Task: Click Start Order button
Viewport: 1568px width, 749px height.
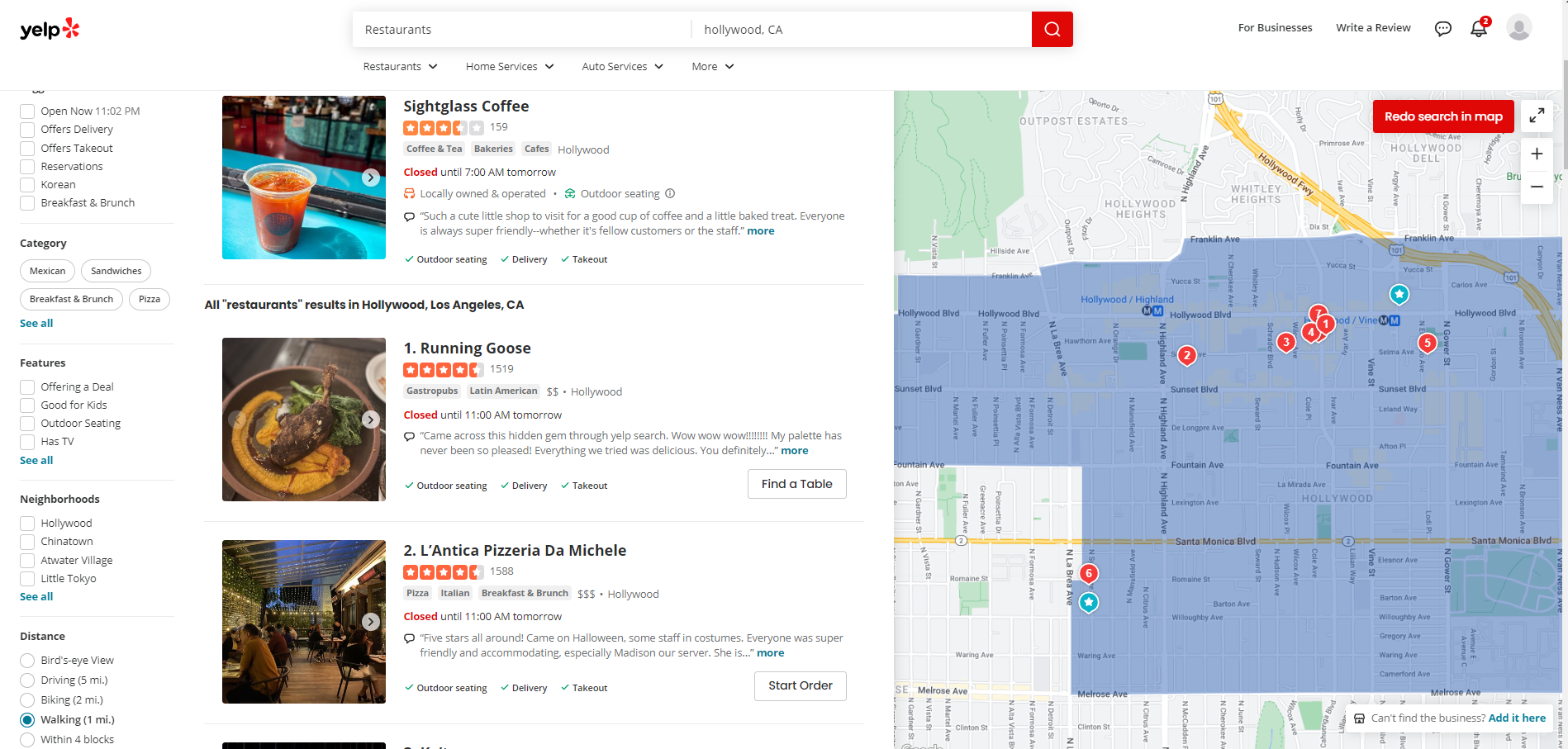Action: 800,685
